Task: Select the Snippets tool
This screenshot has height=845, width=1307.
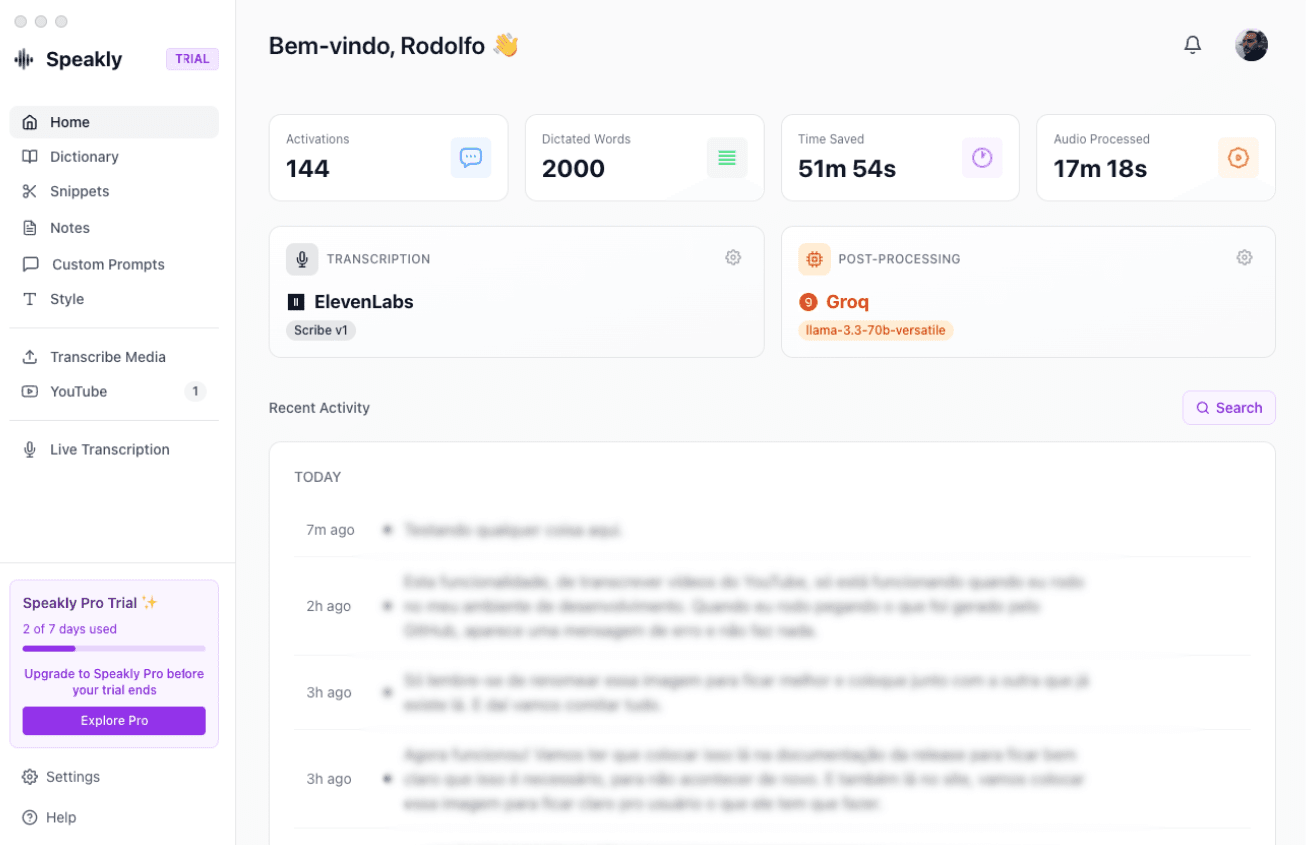Action: [x=80, y=191]
